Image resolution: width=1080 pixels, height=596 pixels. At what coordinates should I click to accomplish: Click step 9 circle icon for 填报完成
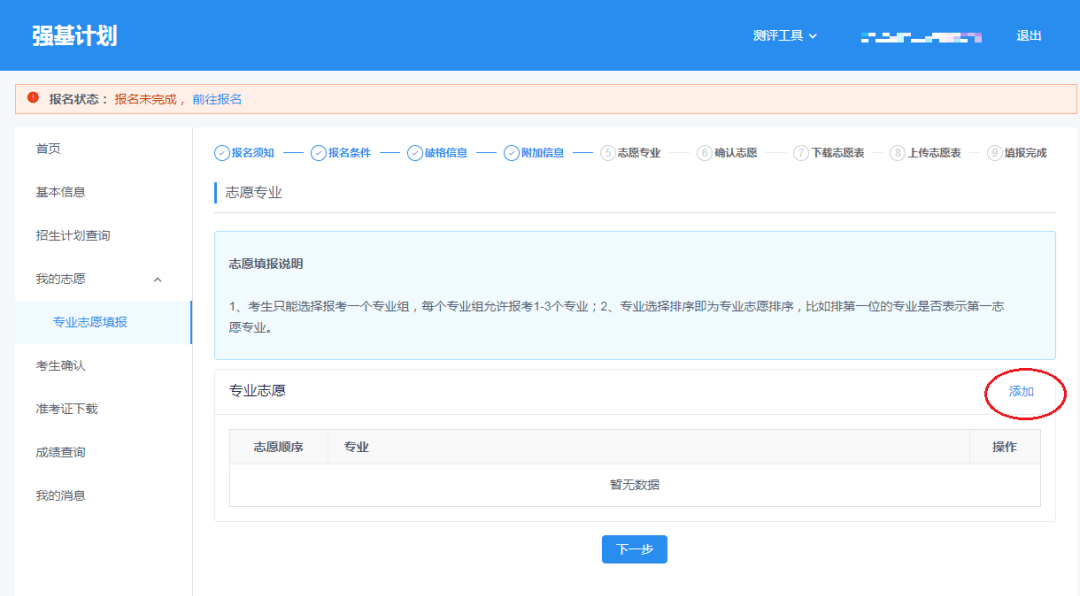tap(994, 153)
